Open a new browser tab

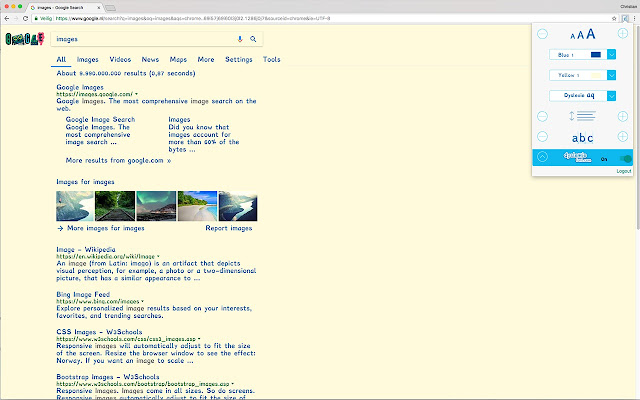point(110,8)
